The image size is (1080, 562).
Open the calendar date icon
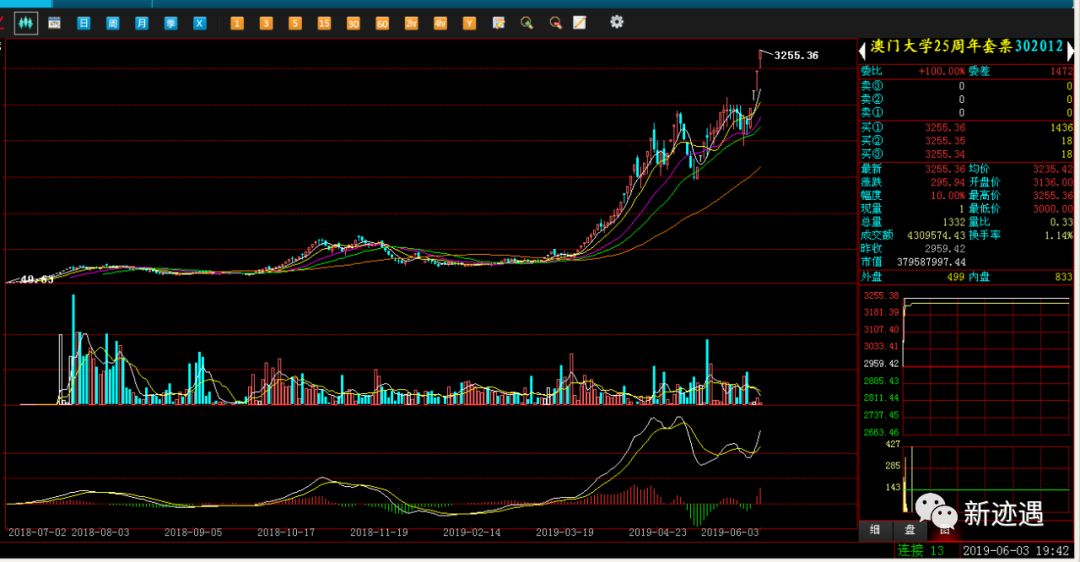pyautogui.click(x=54, y=23)
